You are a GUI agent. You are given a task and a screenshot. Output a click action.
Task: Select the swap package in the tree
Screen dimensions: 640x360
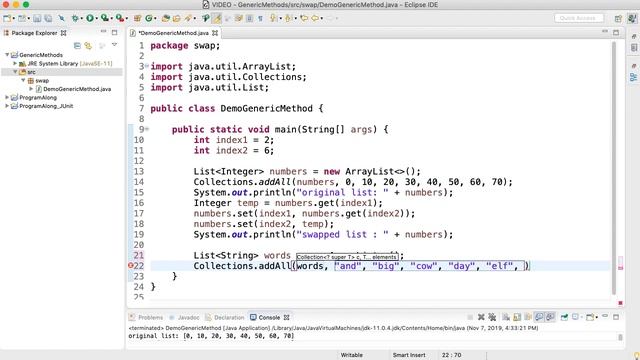pyautogui.click(x=42, y=80)
